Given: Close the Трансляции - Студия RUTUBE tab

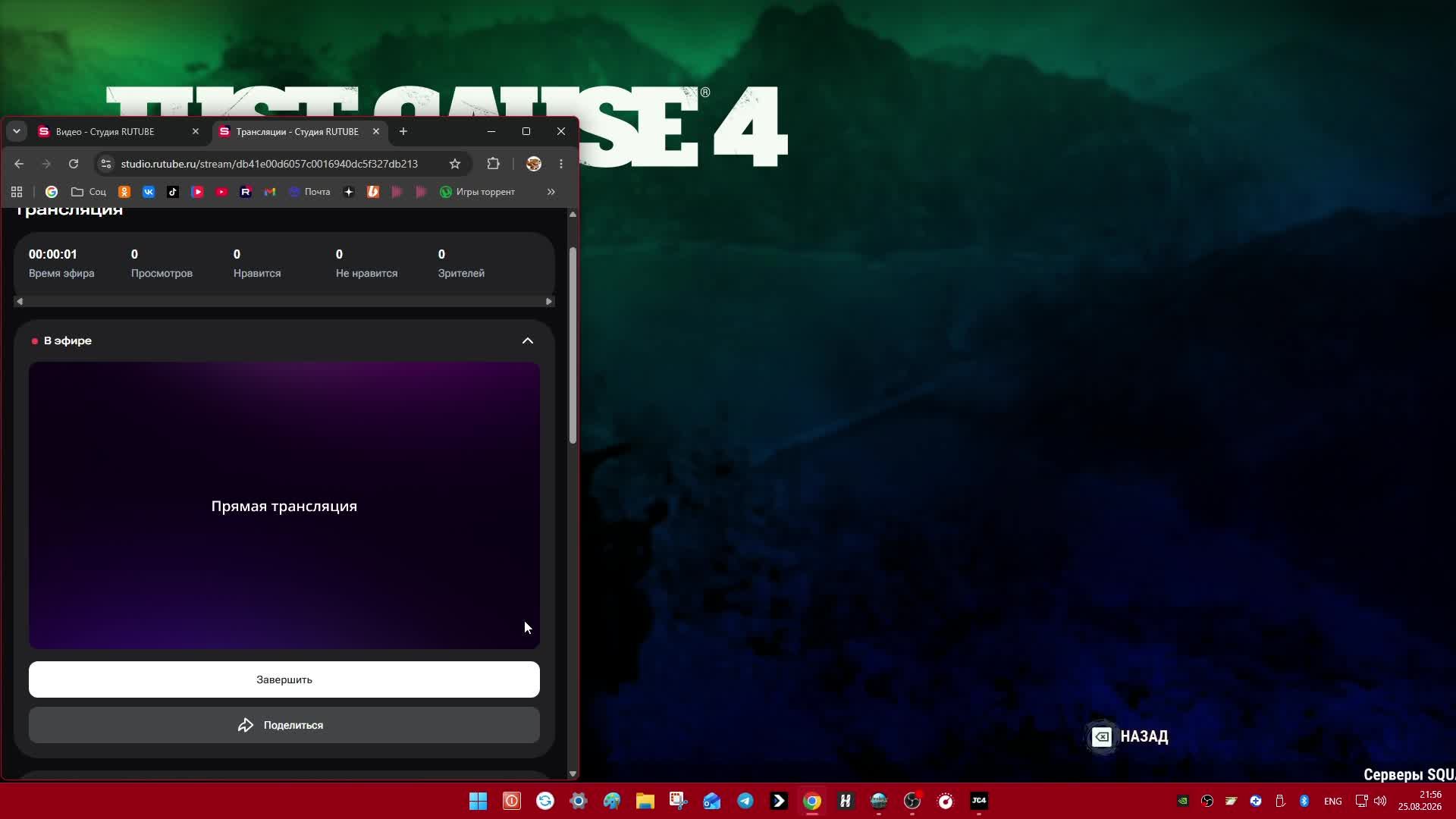Looking at the screenshot, I should tap(376, 131).
